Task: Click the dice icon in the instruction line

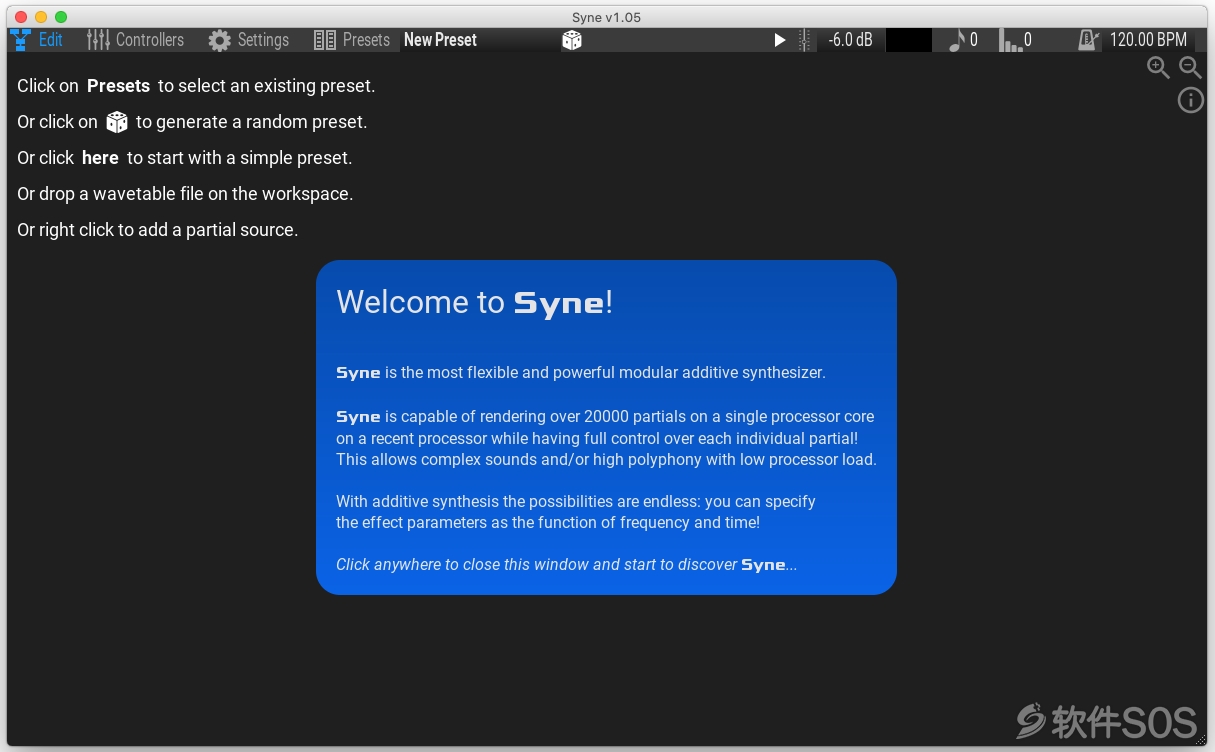Action: point(117,122)
